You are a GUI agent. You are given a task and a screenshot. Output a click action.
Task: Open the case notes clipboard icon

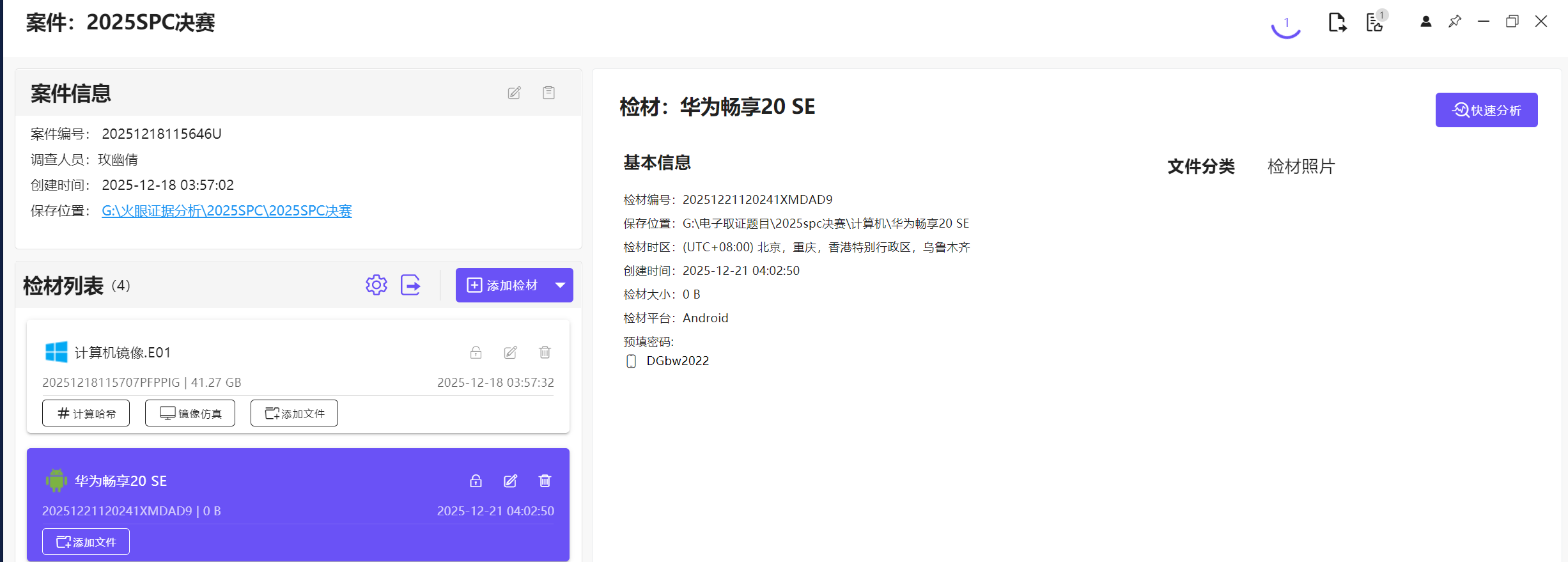(548, 93)
